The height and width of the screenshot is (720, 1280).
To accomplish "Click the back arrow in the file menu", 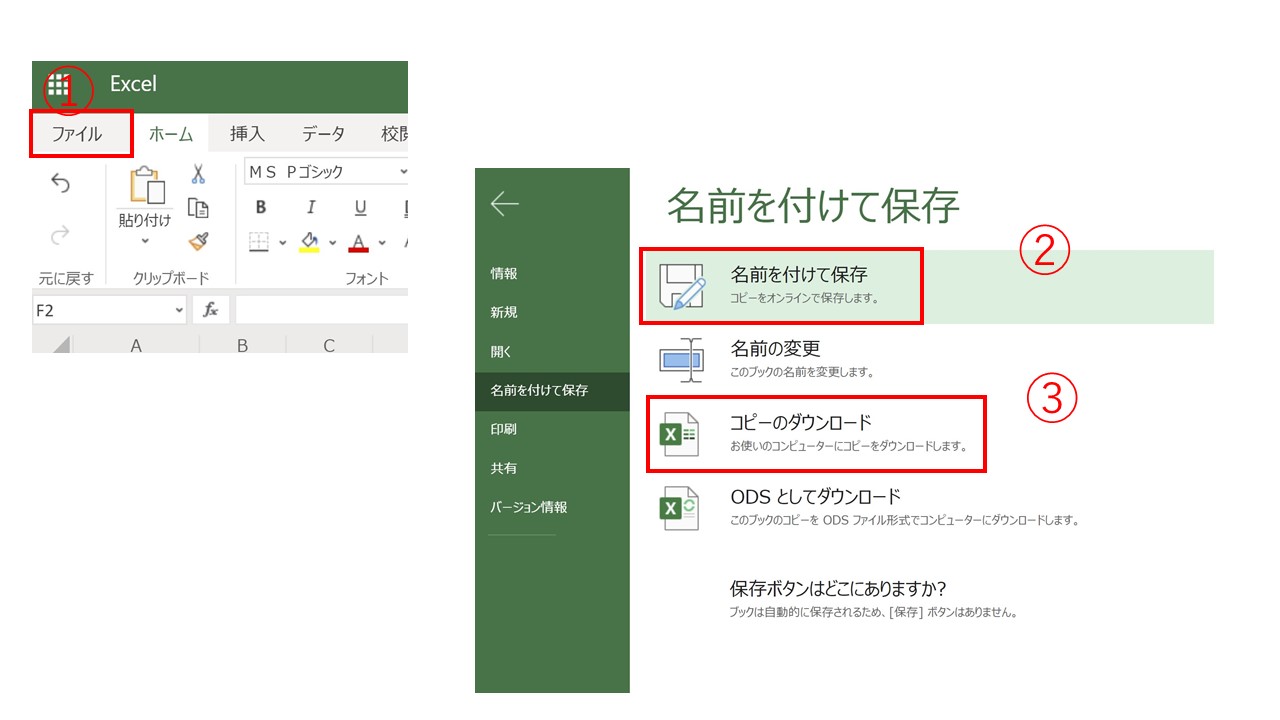I will [505, 204].
